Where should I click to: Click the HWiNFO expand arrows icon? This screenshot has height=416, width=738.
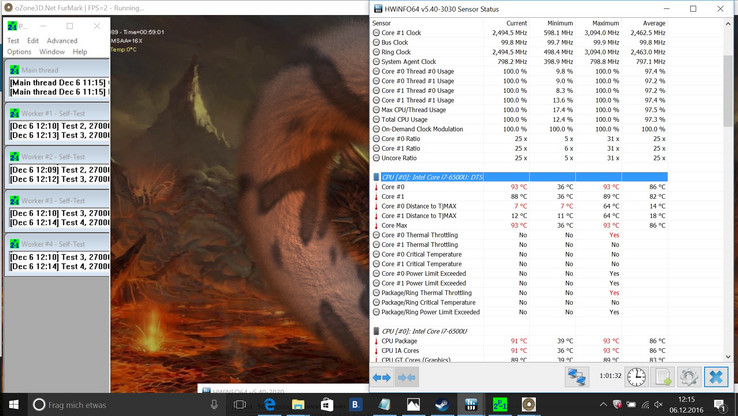coord(381,377)
